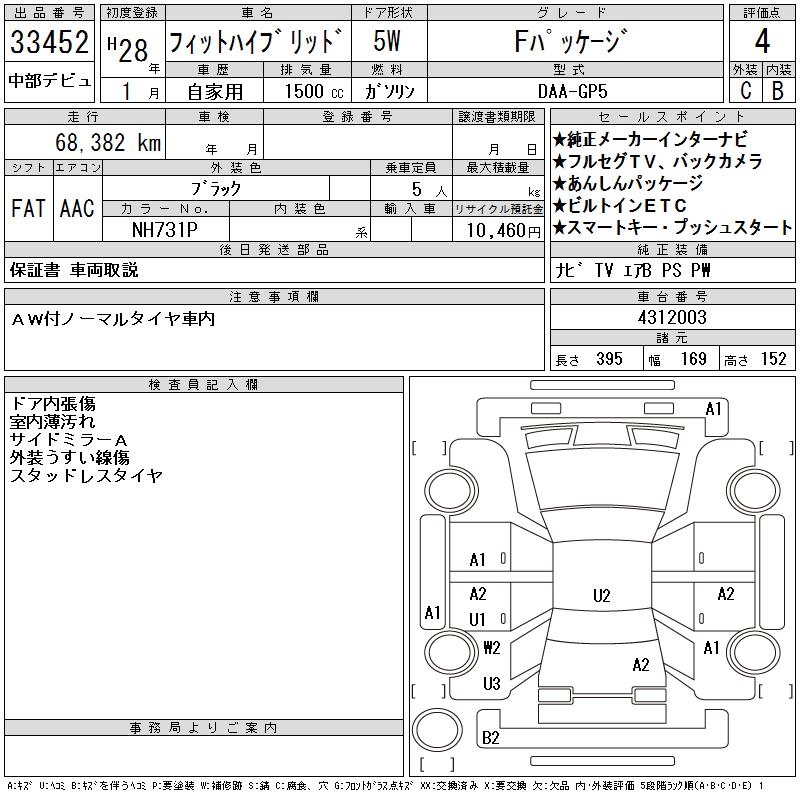Select inspector note スタッドレスタイヤ
Image resolution: width=800 pixels, height=800 pixels.
click(x=86, y=476)
